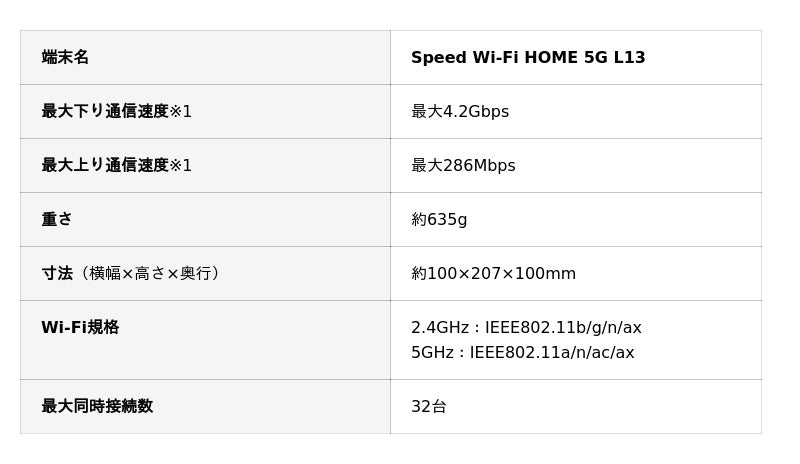Select the 最大4.2Gbps value
The height and width of the screenshot is (464, 800).
pyautogui.click(x=460, y=112)
